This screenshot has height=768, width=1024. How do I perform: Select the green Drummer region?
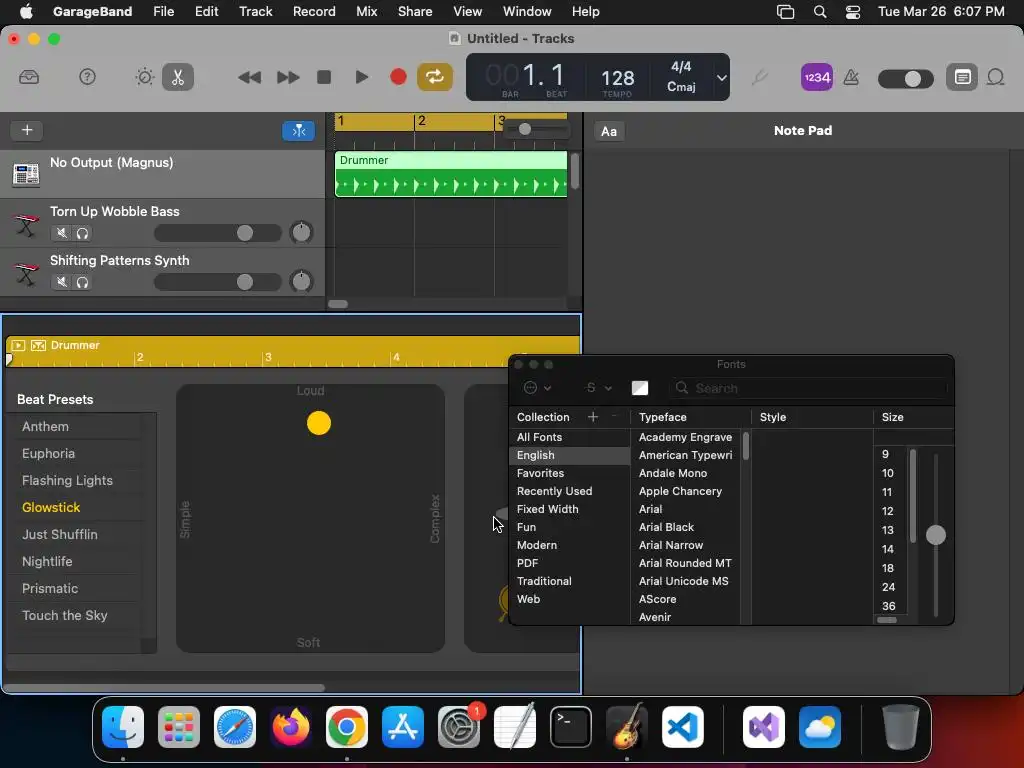tap(451, 174)
